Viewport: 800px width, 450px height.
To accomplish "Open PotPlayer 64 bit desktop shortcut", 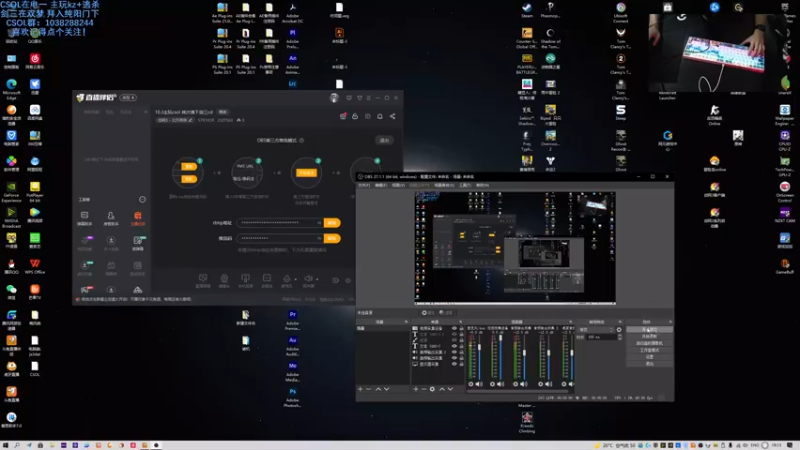I will [x=35, y=190].
